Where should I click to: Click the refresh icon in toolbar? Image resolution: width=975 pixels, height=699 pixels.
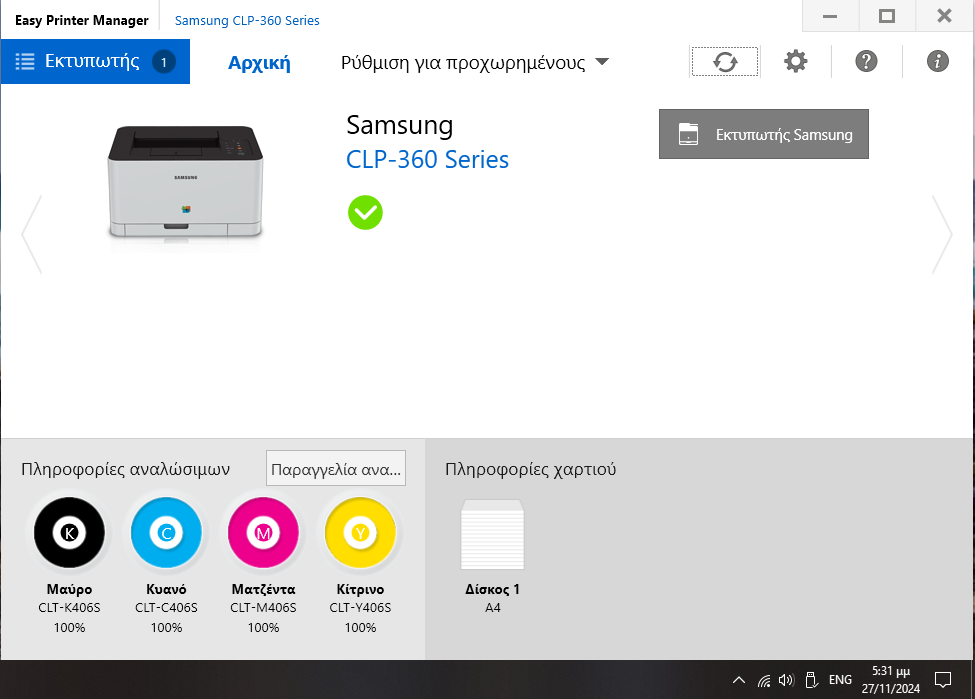click(x=725, y=62)
